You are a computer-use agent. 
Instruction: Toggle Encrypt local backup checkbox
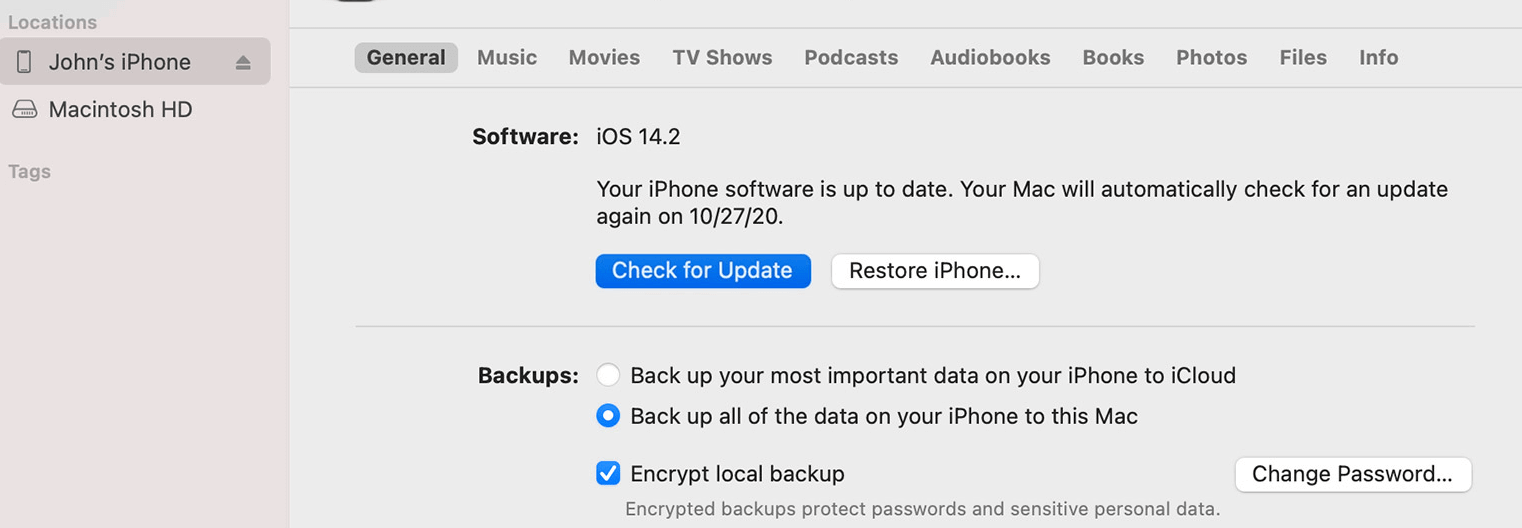click(608, 474)
